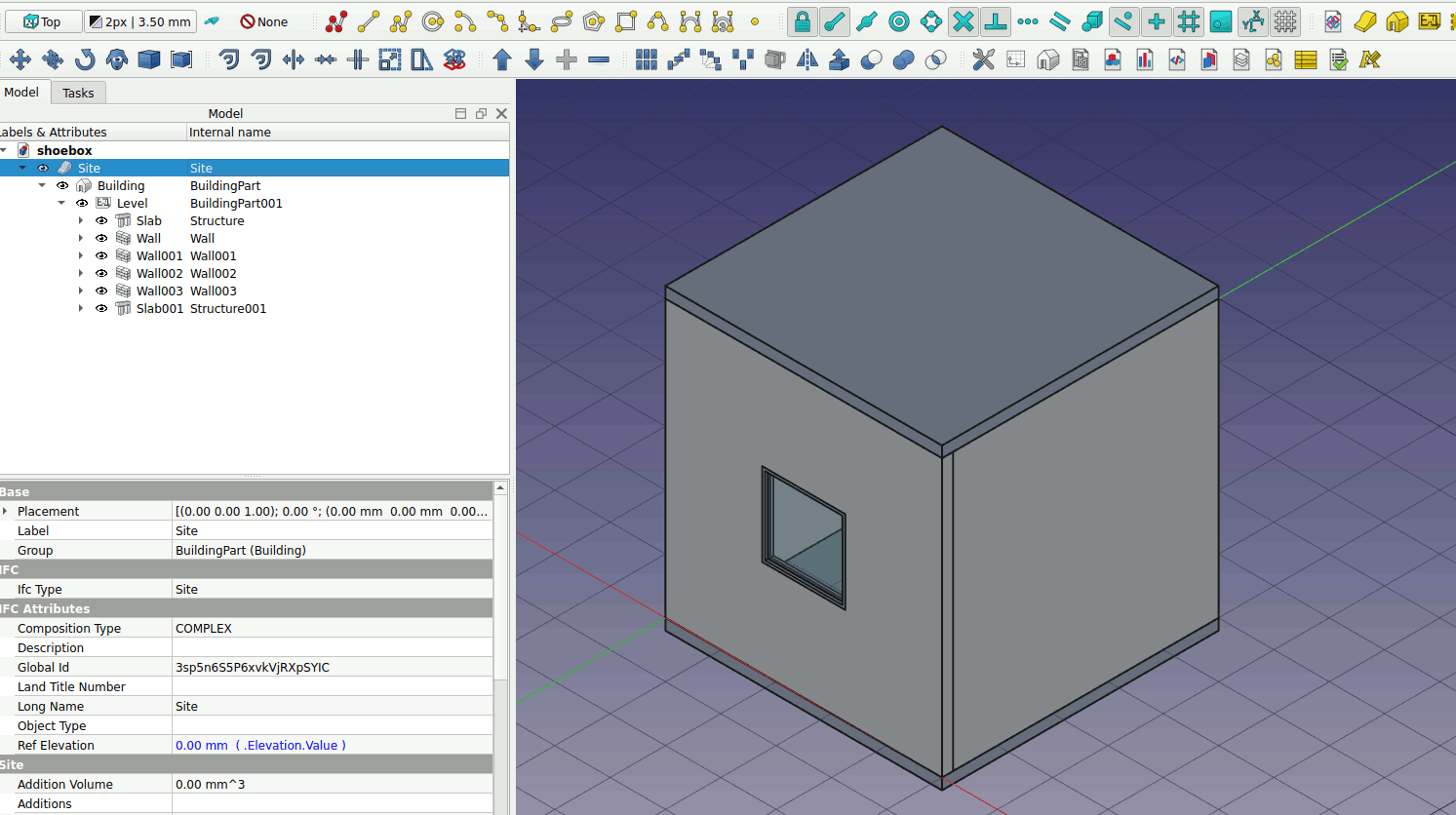Click the upward arrow Upgrade tool

pos(502,60)
